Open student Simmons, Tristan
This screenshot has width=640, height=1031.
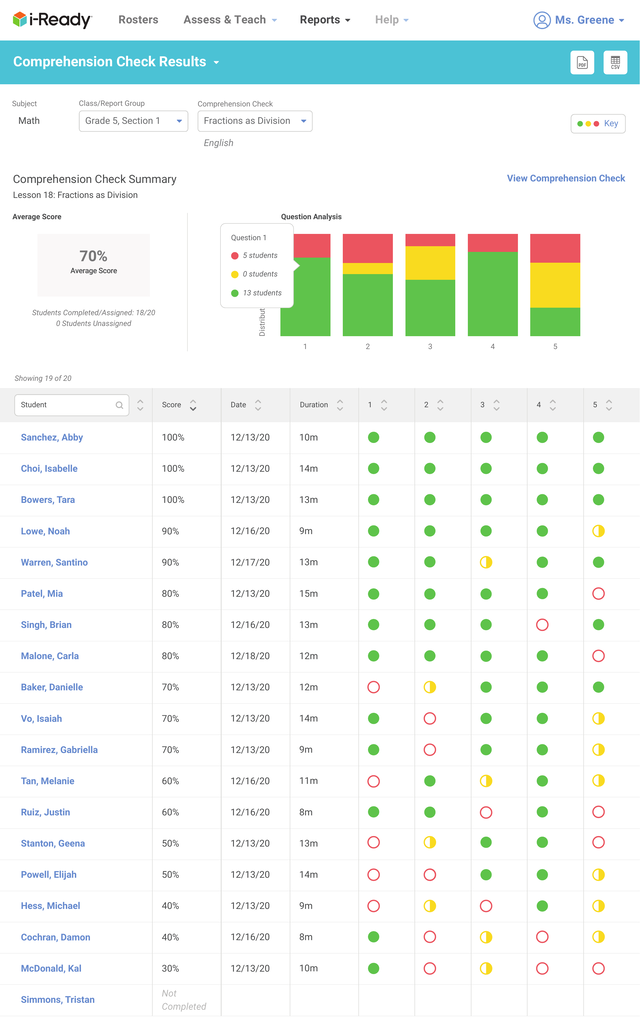(x=58, y=999)
